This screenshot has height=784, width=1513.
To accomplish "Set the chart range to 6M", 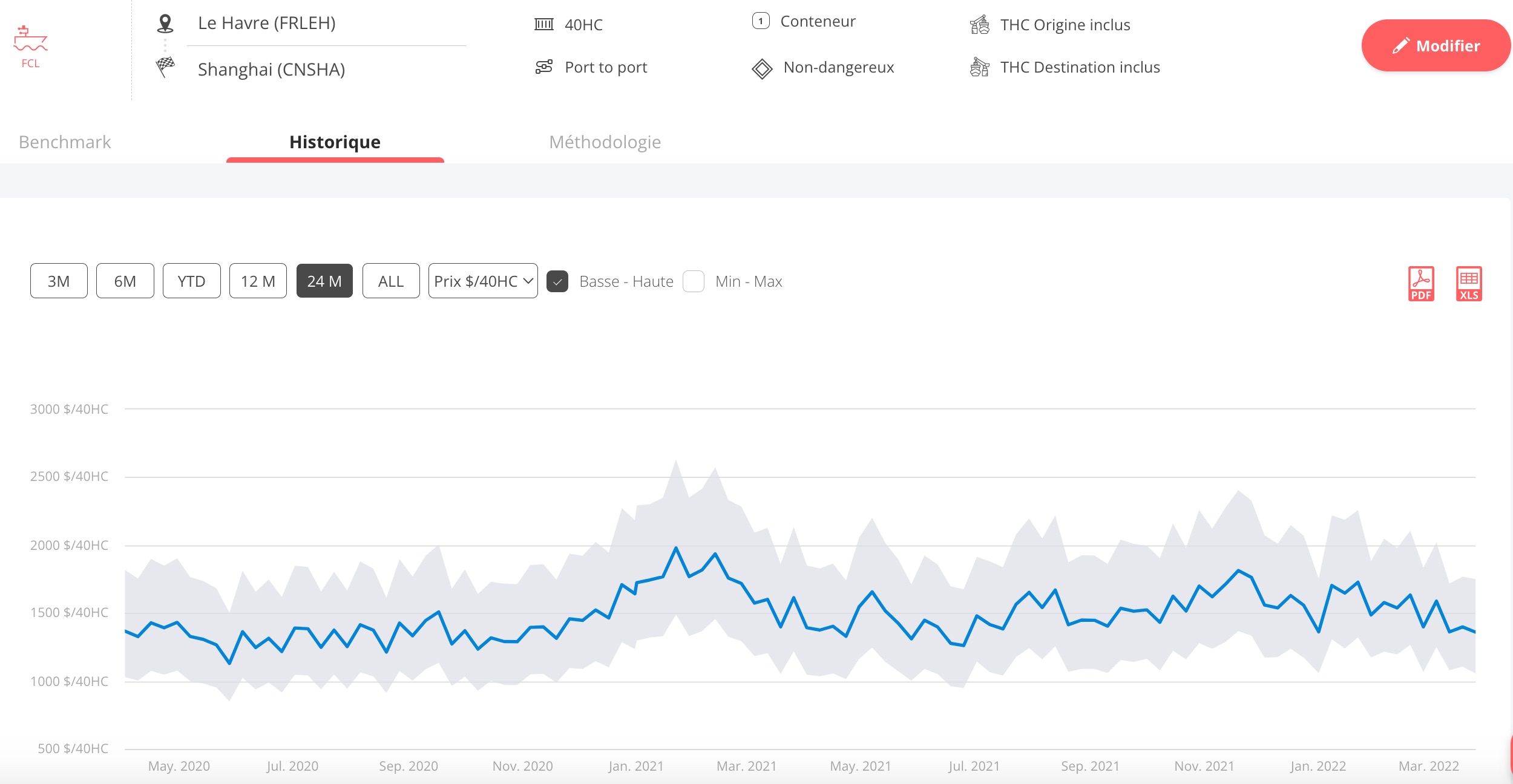I will tap(125, 281).
